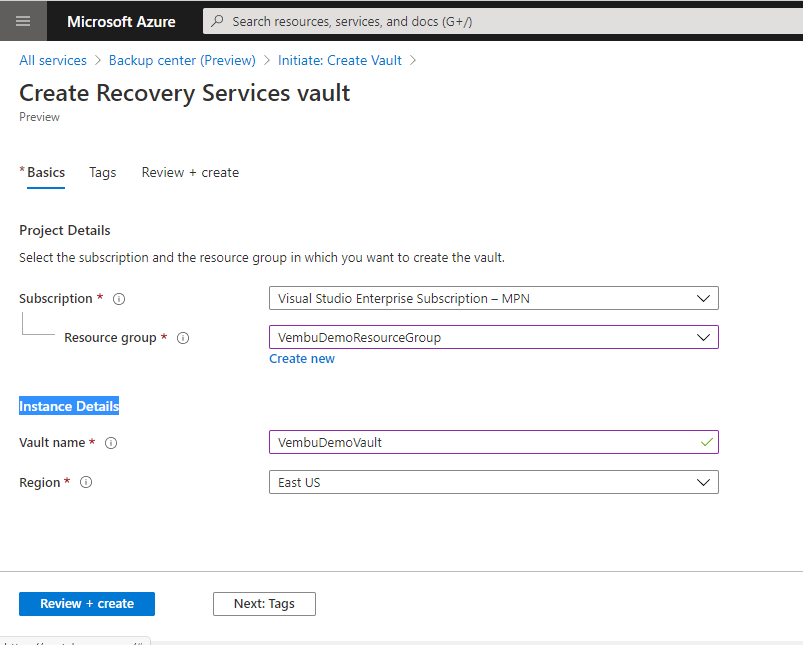Open the Azure portal hamburger menu

[23, 21]
